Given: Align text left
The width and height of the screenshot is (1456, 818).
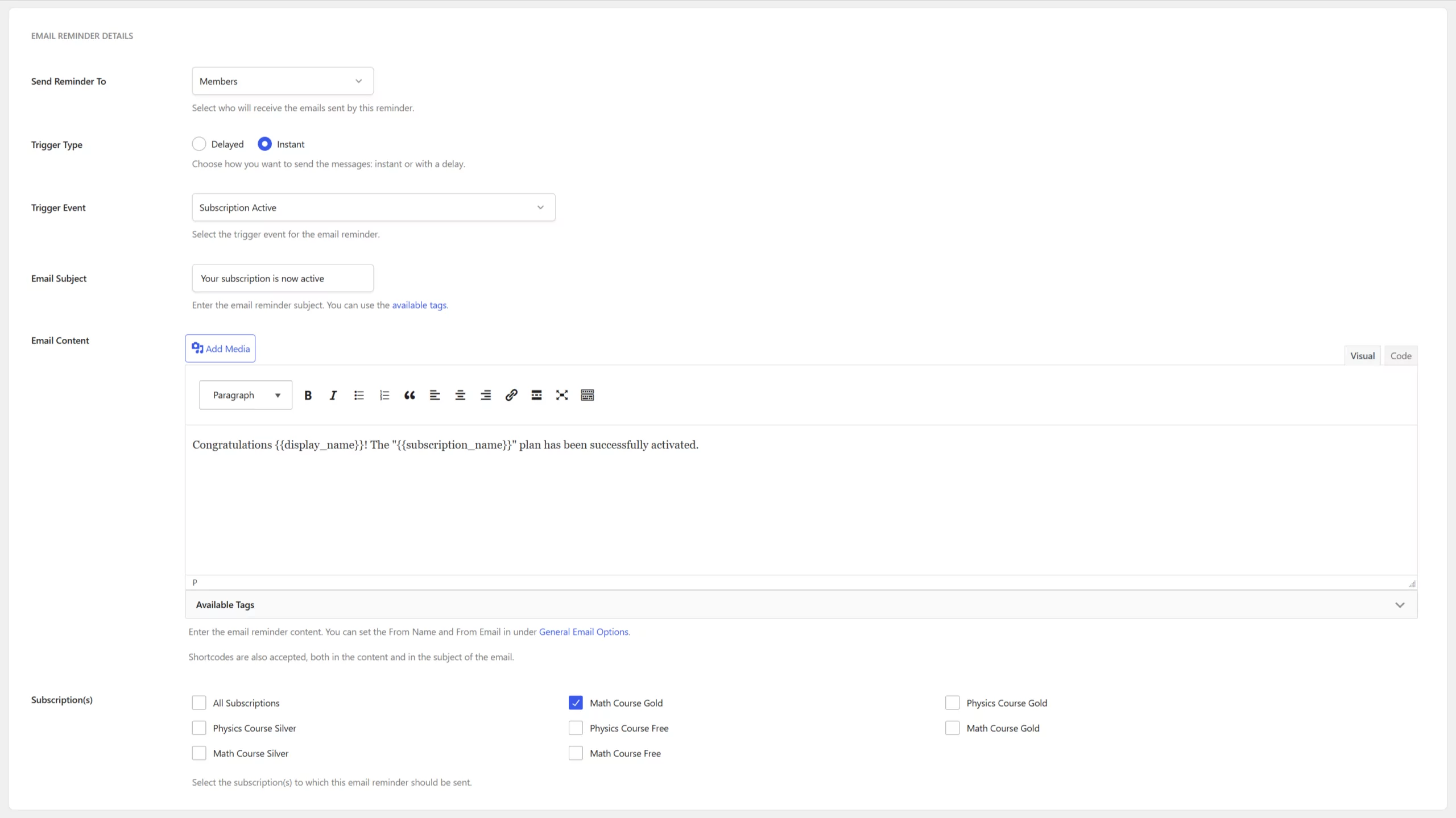Looking at the screenshot, I should [x=435, y=395].
